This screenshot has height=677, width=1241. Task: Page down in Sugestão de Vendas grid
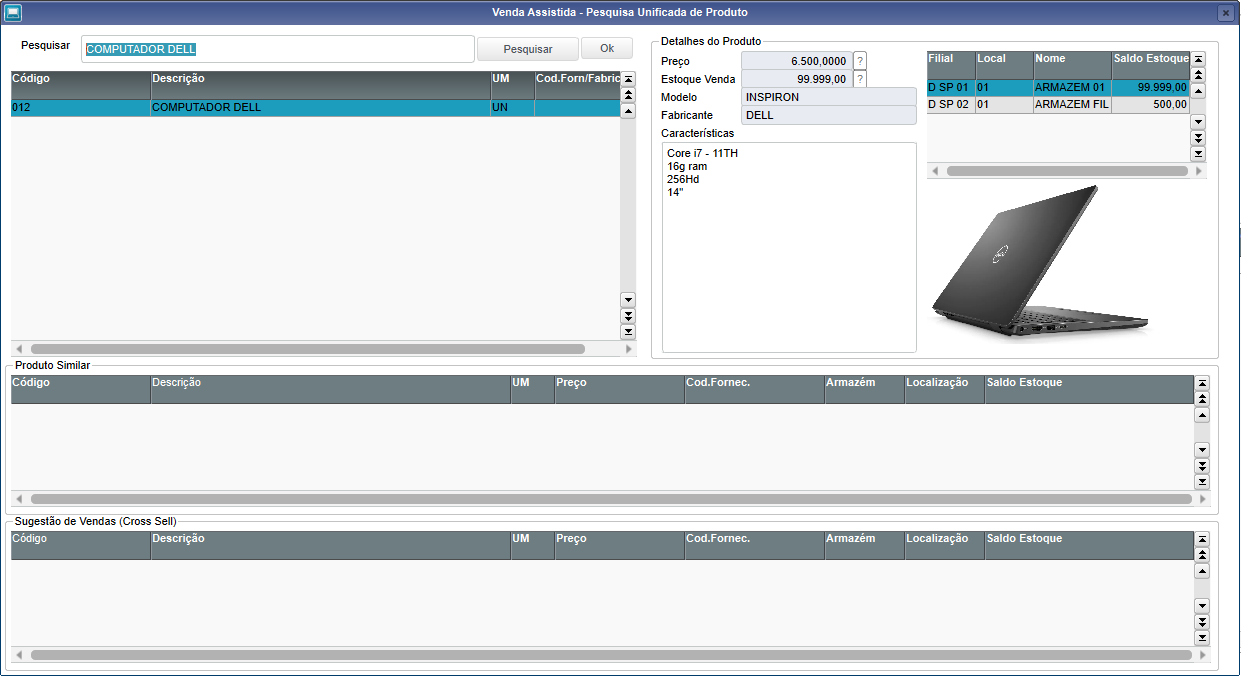click(x=1202, y=622)
